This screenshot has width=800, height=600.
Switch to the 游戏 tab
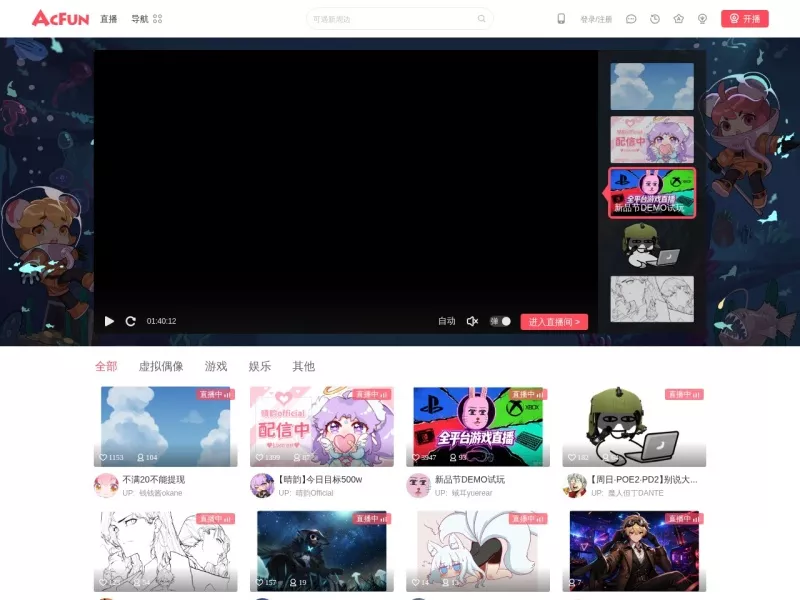(x=216, y=366)
